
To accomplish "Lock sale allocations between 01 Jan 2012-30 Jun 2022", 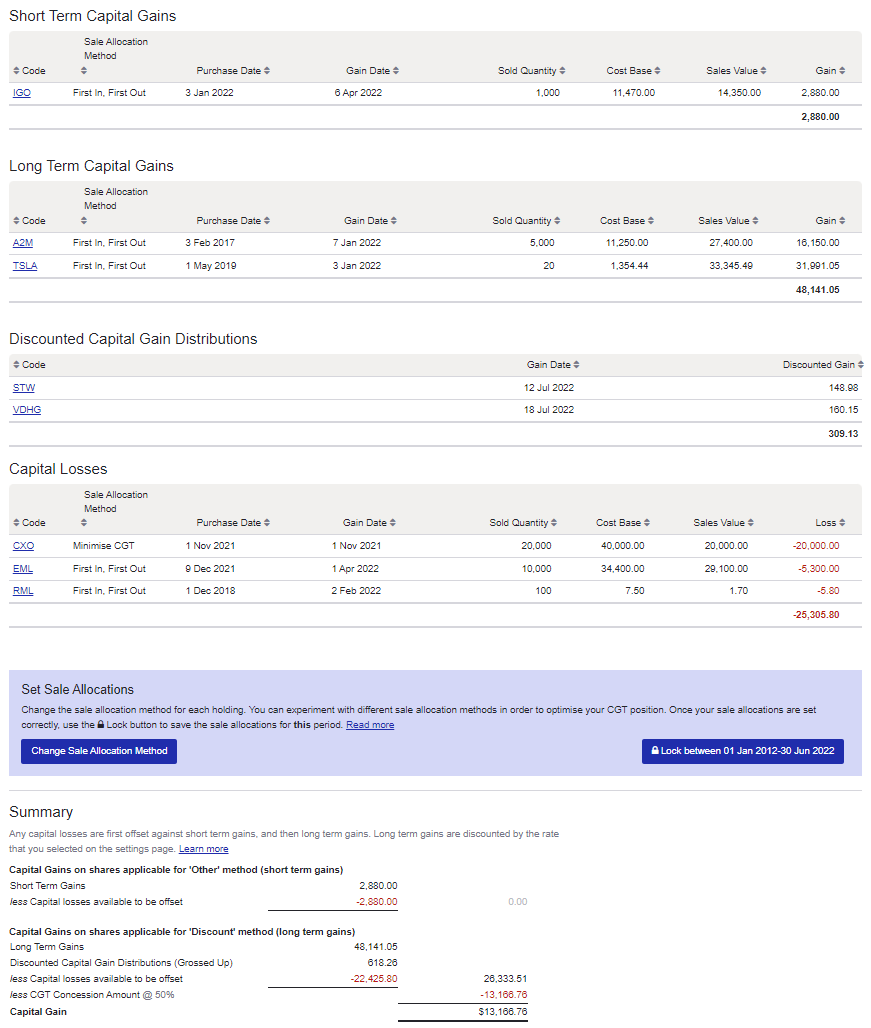I will click(x=742, y=751).
